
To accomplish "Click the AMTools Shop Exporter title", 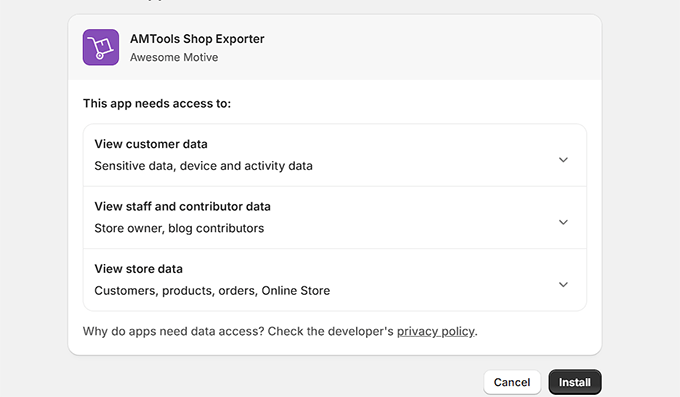I will click(197, 39).
